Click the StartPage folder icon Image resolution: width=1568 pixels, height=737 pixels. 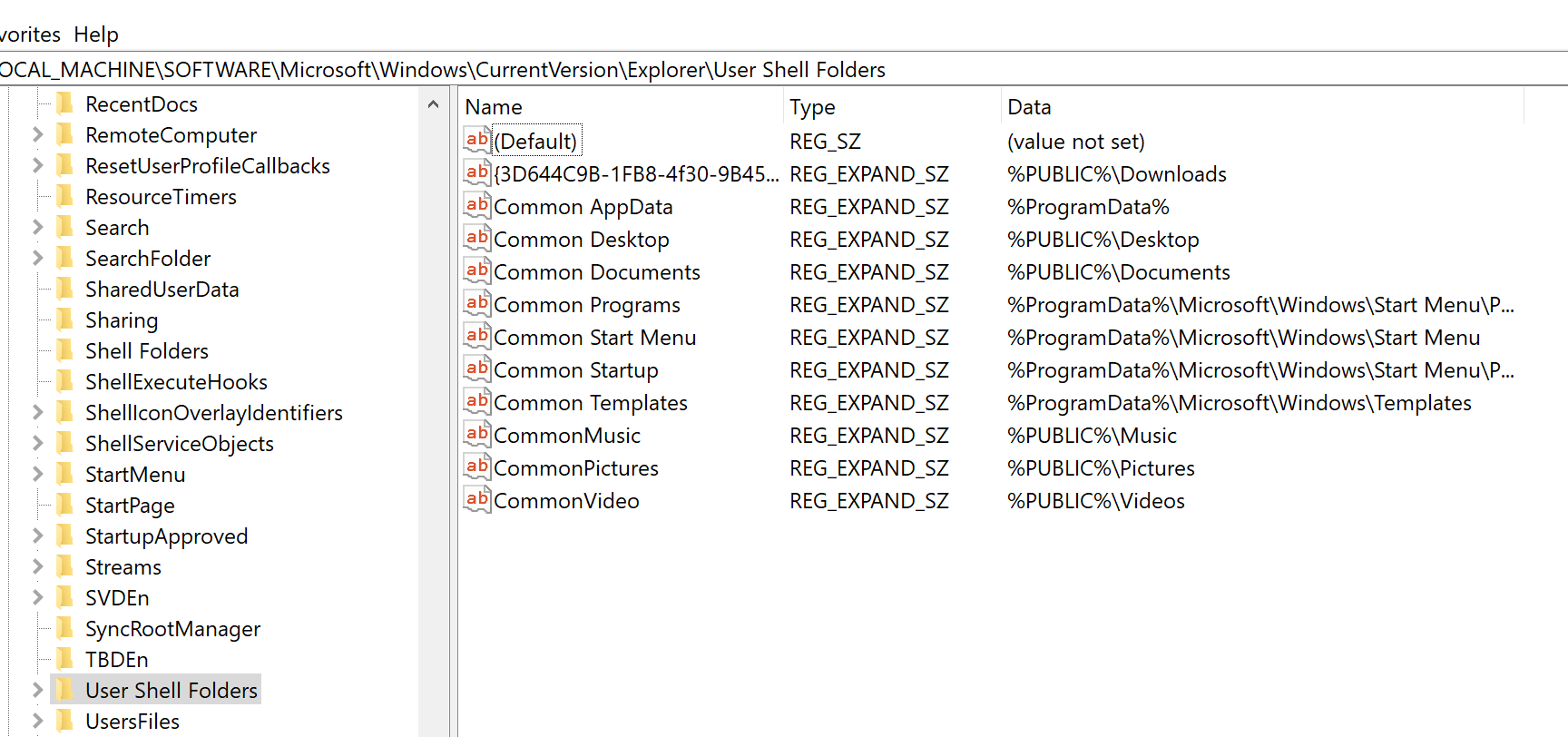pyautogui.click(x=64, y=505)
